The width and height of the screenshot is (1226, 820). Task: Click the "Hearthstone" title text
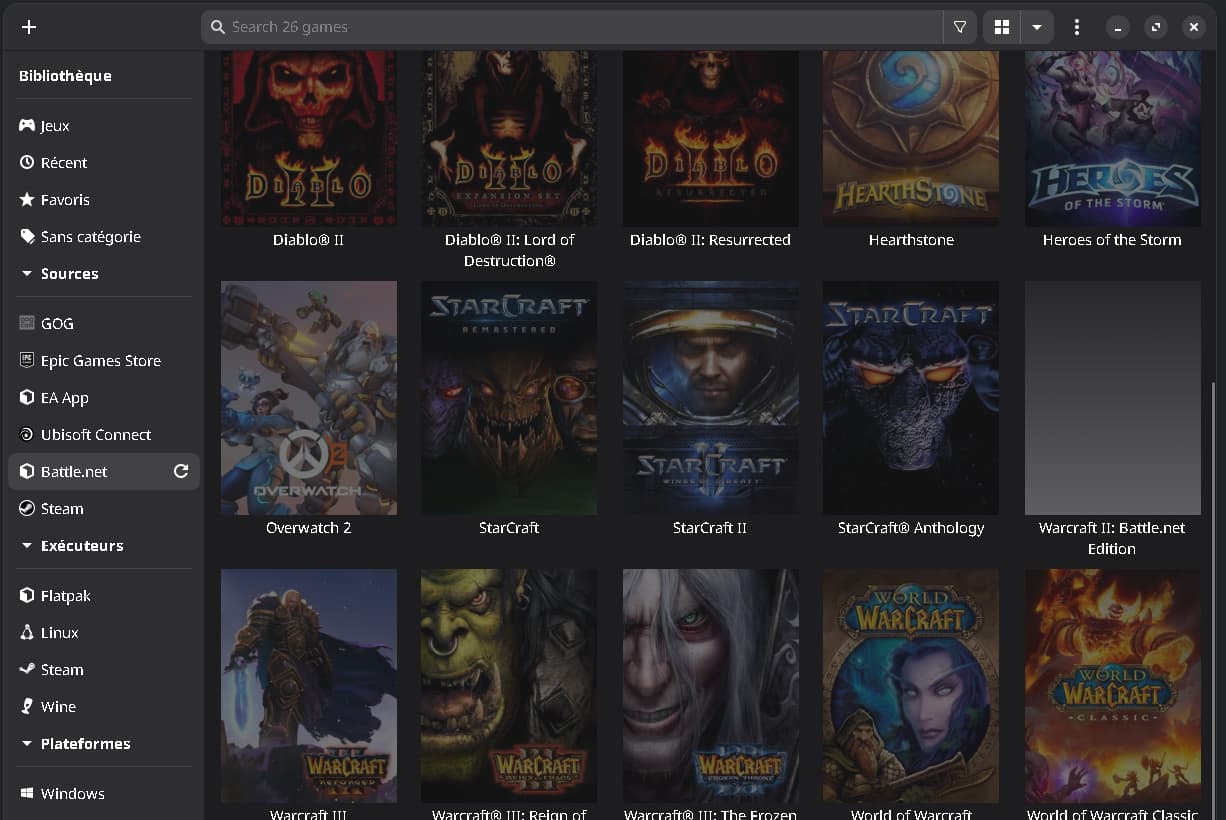pos(911,240)
